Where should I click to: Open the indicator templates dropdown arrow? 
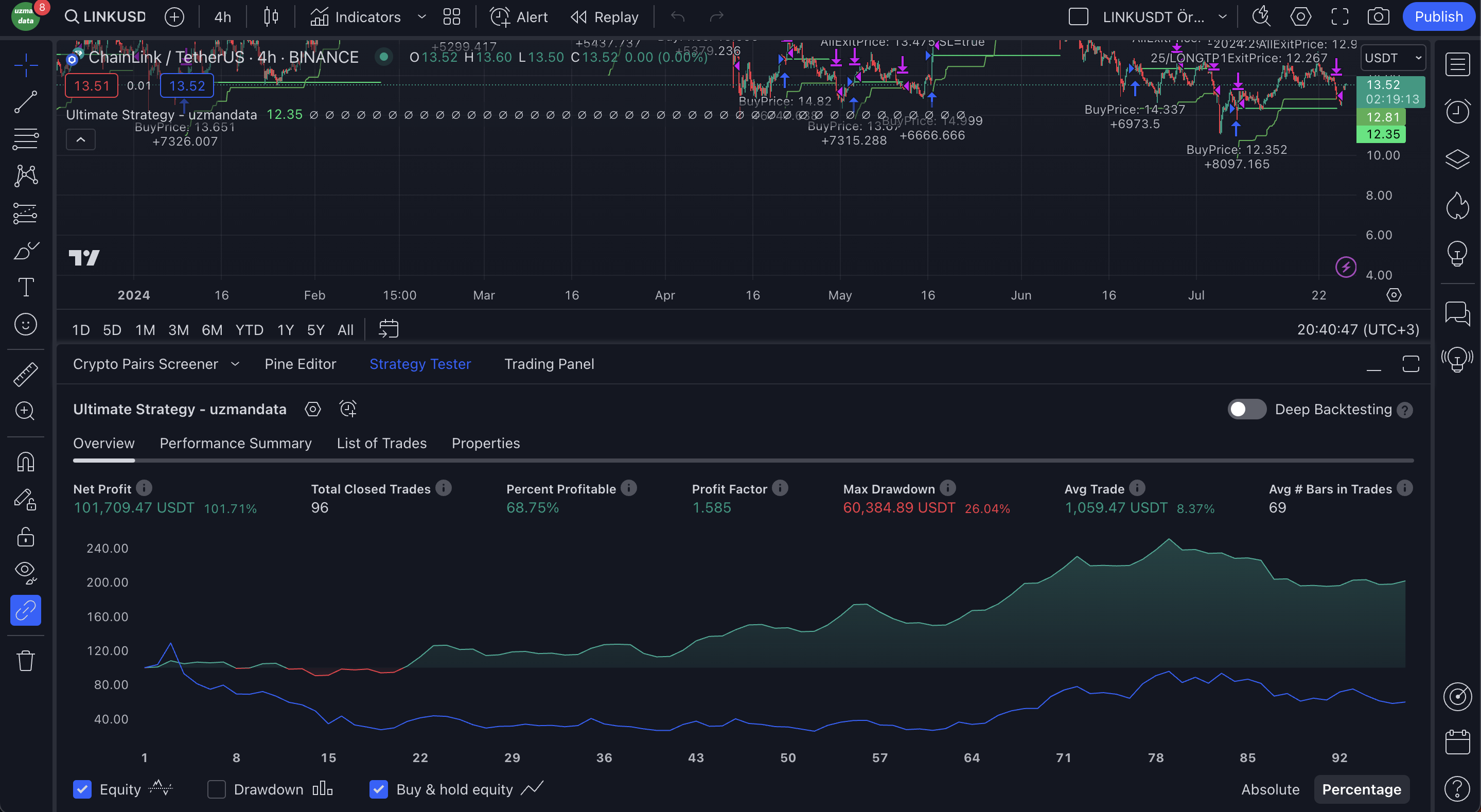(421, 16)
